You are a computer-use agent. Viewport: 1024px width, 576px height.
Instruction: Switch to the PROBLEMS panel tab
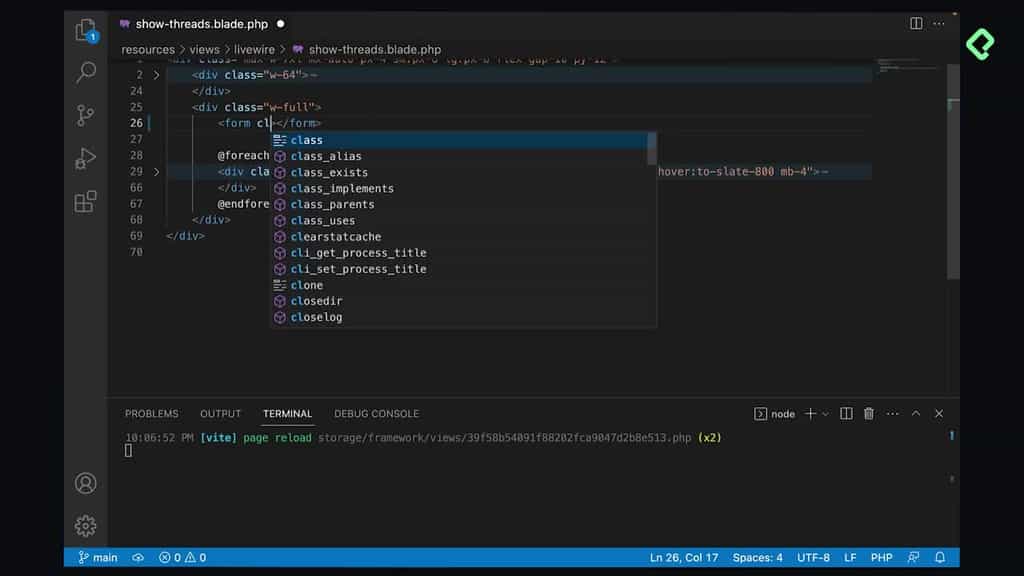point(152,413)
